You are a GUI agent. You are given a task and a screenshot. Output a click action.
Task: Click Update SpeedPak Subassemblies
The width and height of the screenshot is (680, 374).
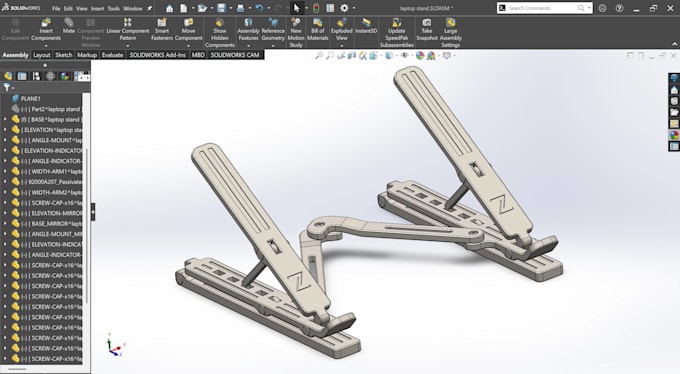point(396,33)
